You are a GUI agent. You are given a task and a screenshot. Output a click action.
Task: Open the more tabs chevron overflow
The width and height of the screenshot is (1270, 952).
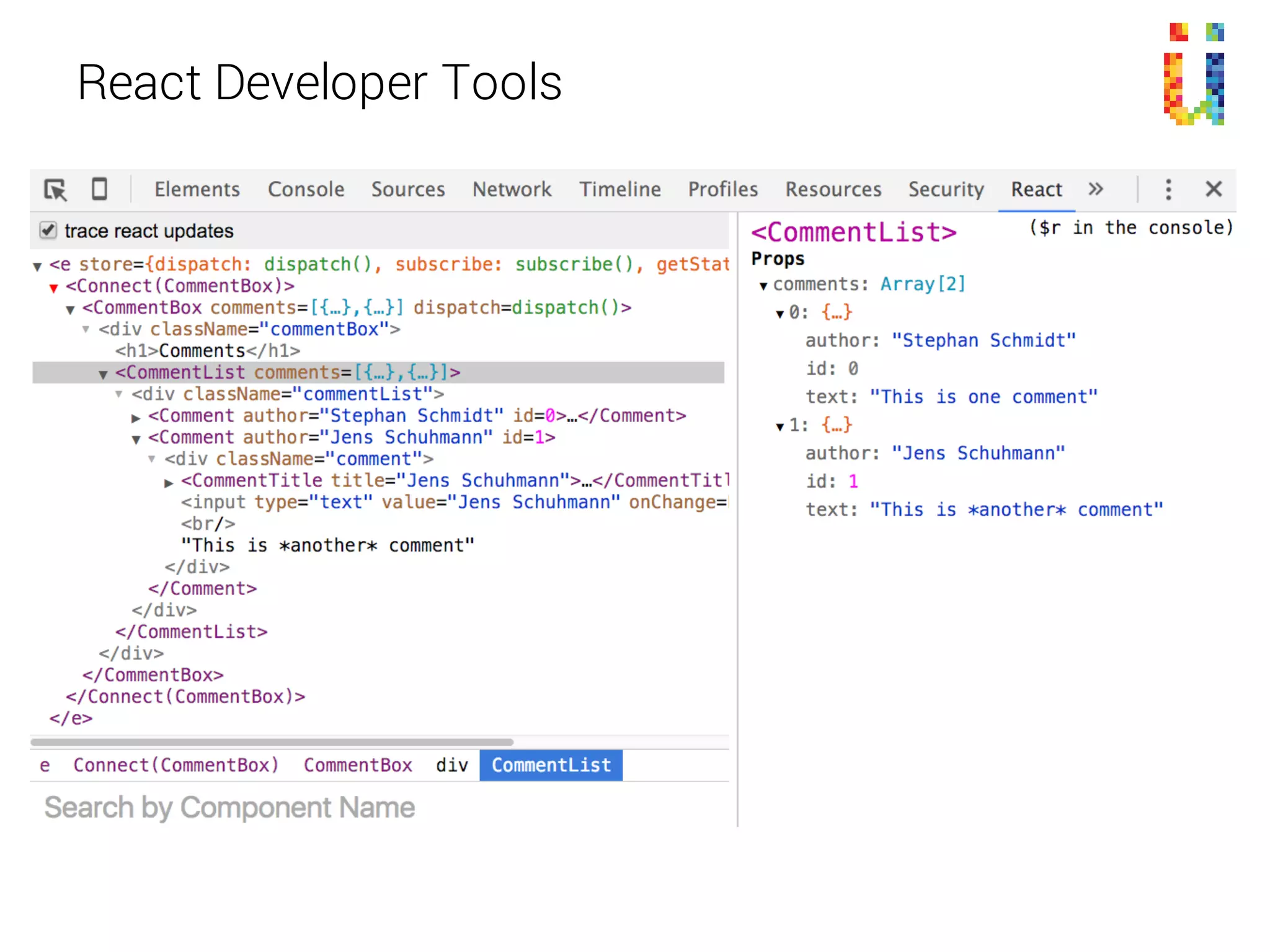(1096, 188)
